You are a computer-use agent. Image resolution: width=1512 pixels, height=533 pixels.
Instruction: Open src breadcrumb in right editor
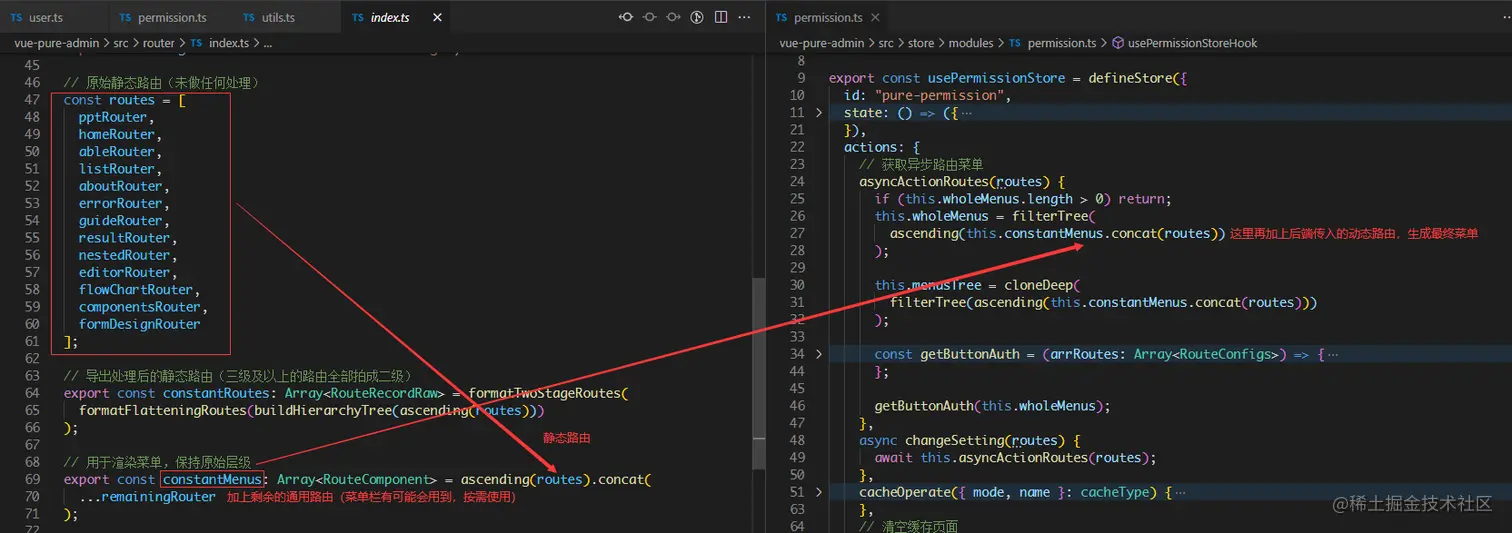(886, 43)
